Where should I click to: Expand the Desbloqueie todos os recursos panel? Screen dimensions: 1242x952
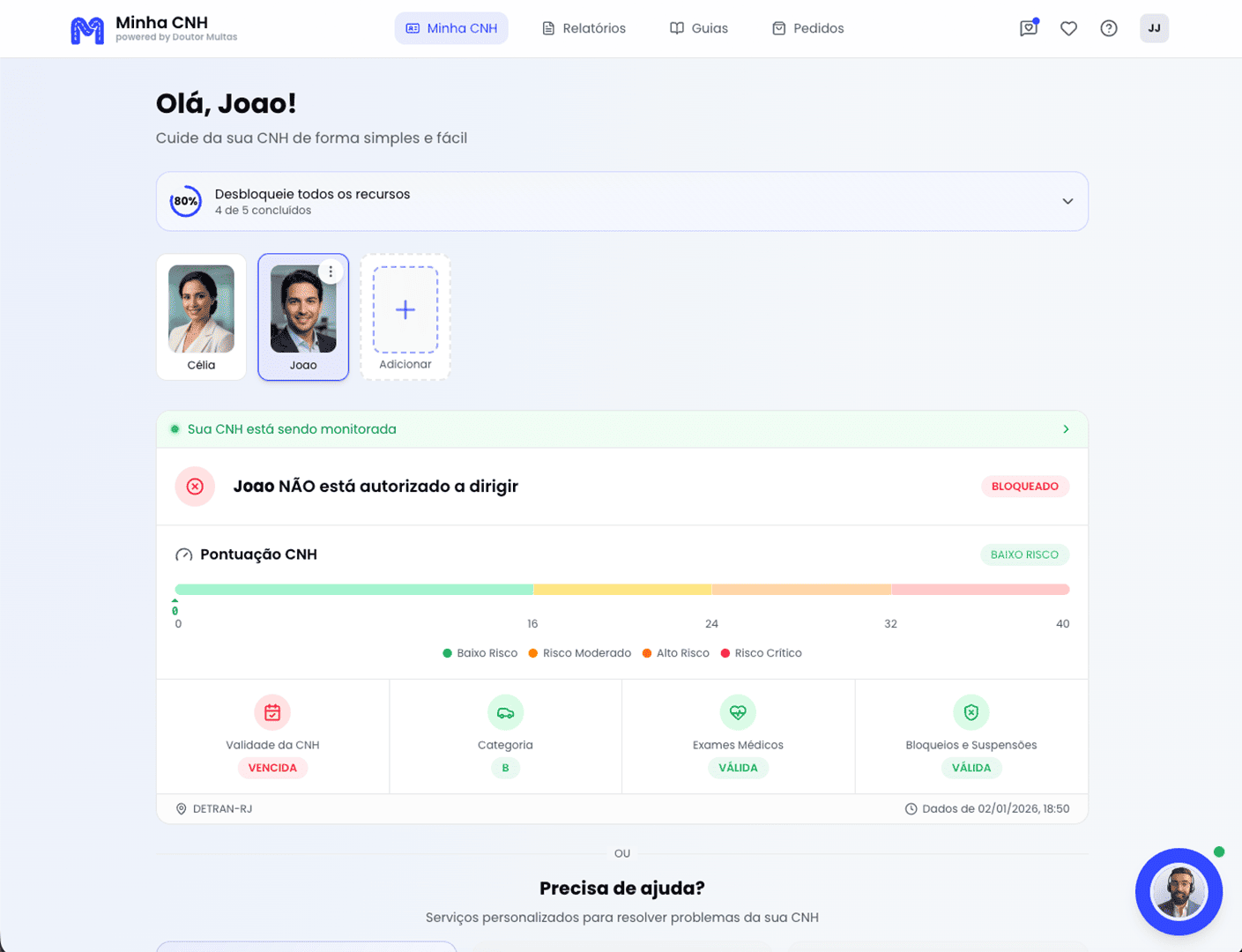click(x=1067, y=202)
